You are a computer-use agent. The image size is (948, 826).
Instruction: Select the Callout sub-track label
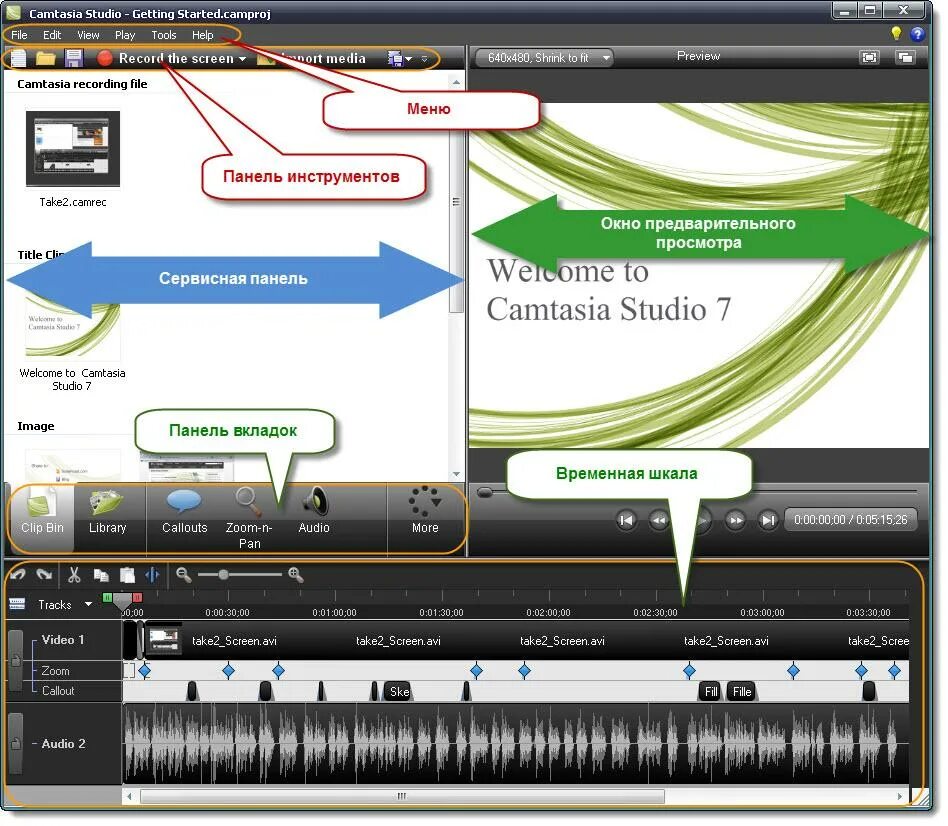[58, 691]
